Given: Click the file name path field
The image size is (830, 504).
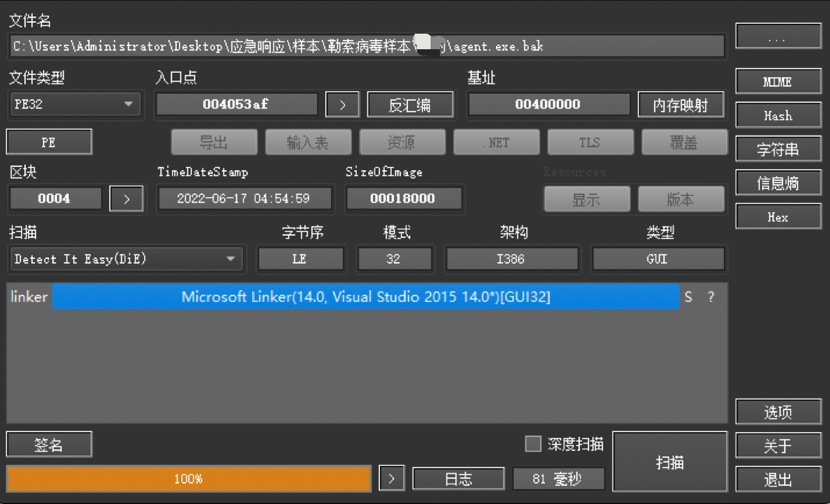Looking at the screenshot, I should [x=366, y=46].
